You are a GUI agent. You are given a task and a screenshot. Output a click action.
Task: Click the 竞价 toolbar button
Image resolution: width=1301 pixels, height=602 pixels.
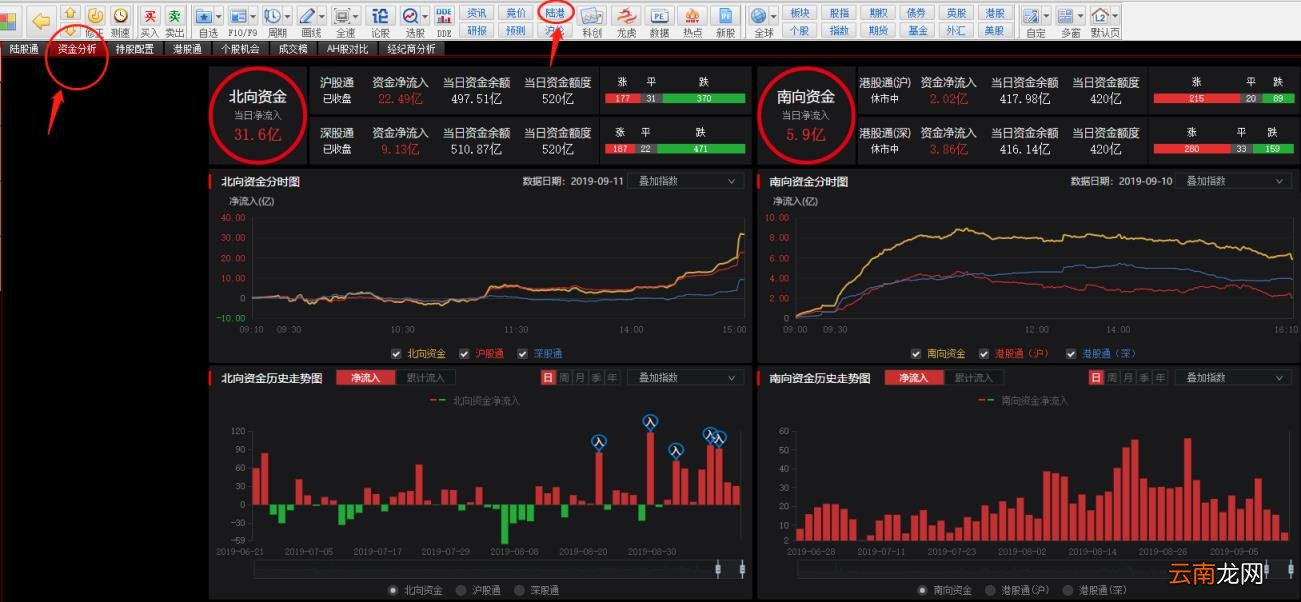[x=515, y=13]
